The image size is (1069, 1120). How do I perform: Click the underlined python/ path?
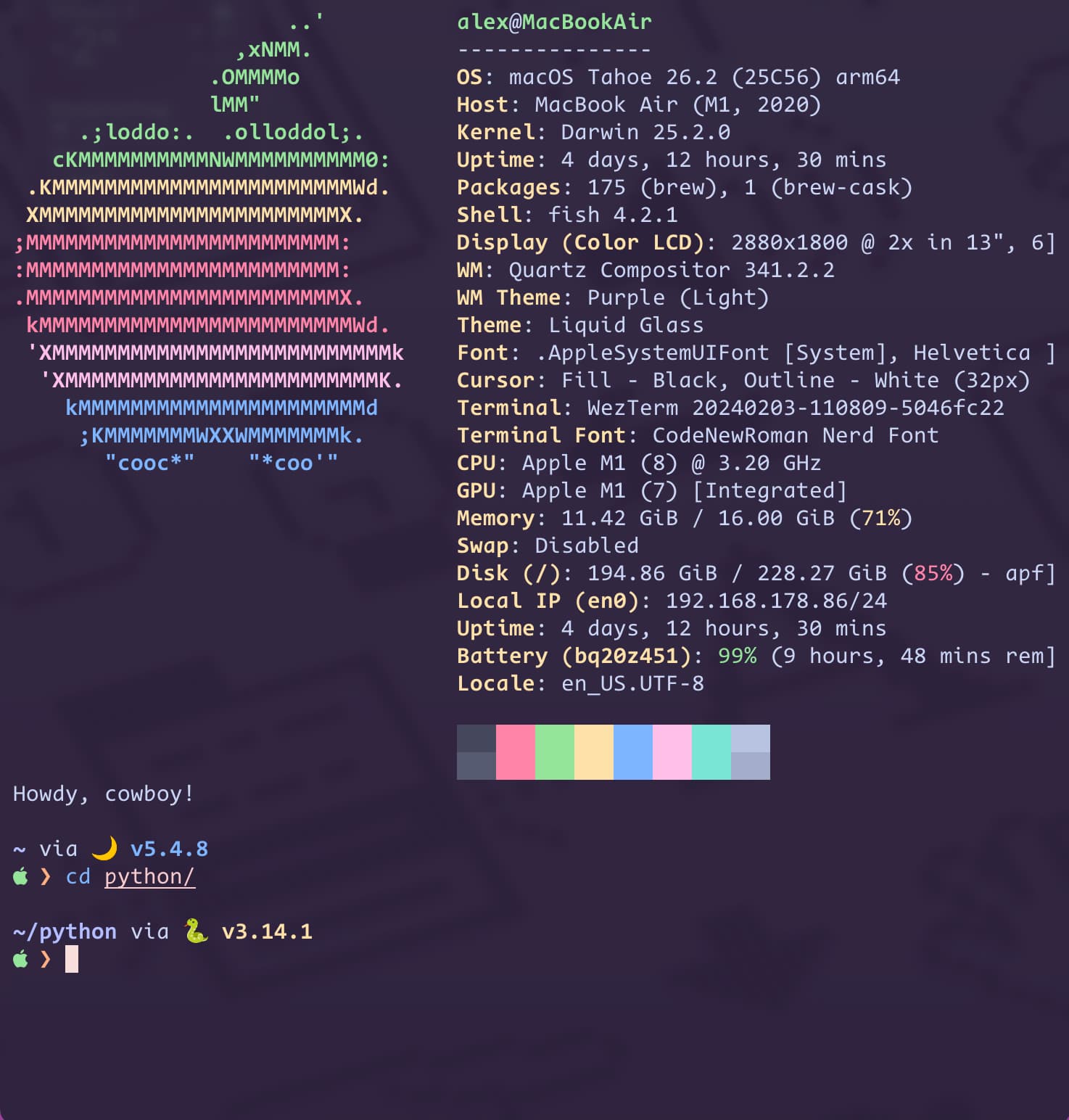pyautogui.click(x=149, y=877)
